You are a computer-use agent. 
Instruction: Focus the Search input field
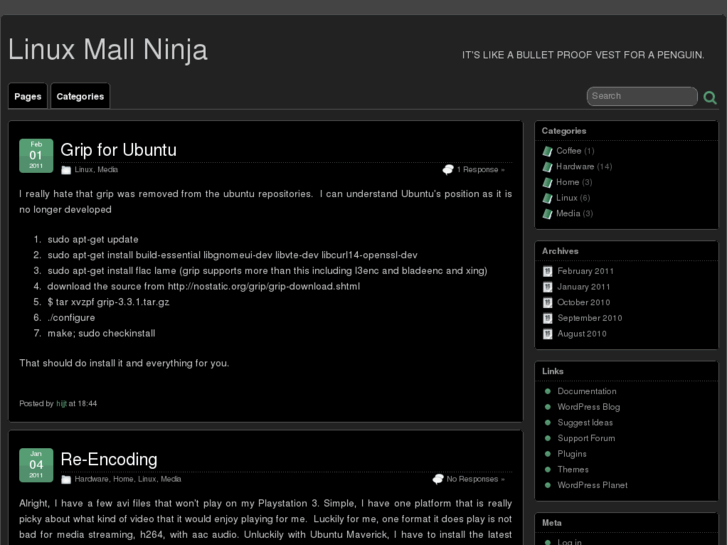[x=642, y=96]
